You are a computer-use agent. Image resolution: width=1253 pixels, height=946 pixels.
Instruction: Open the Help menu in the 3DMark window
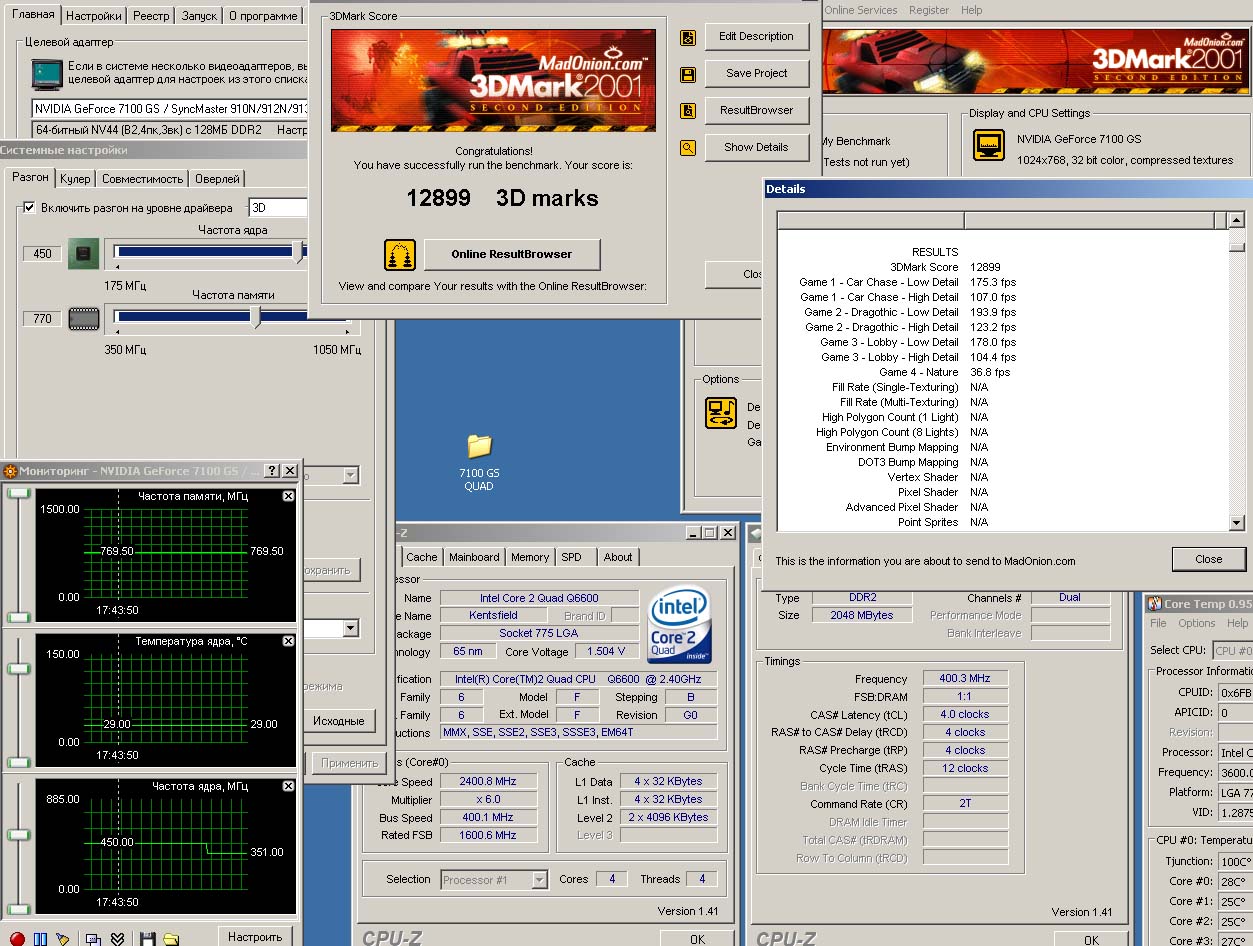971,10
